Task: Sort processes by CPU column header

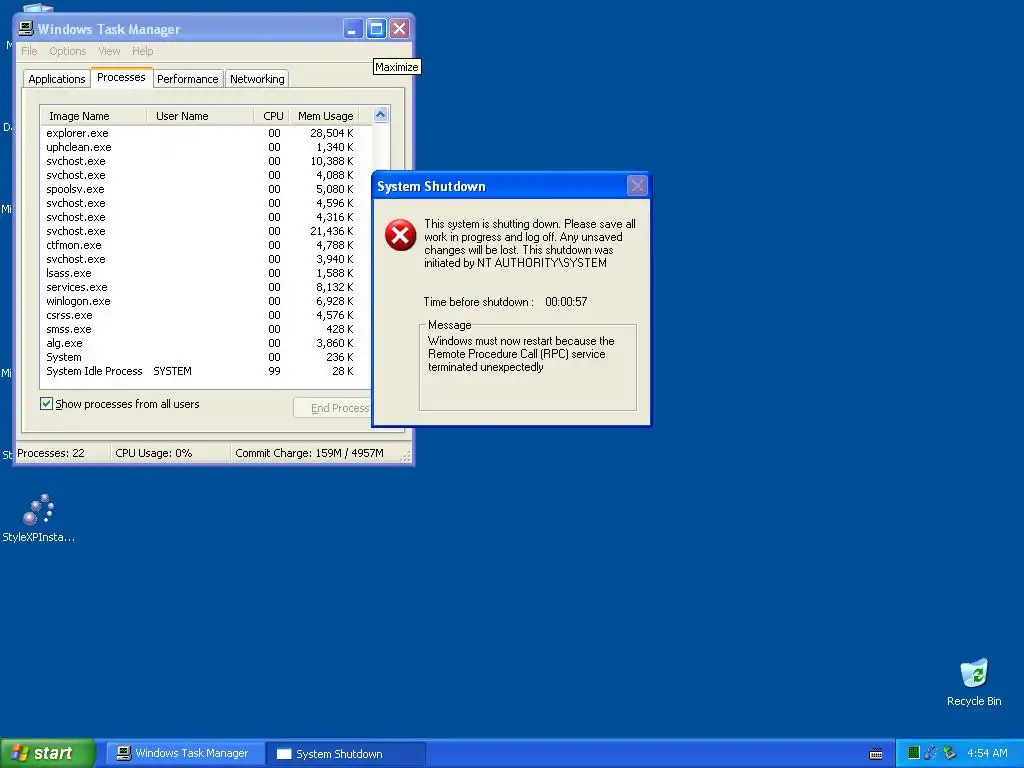Action: click(x=272, y=116)
